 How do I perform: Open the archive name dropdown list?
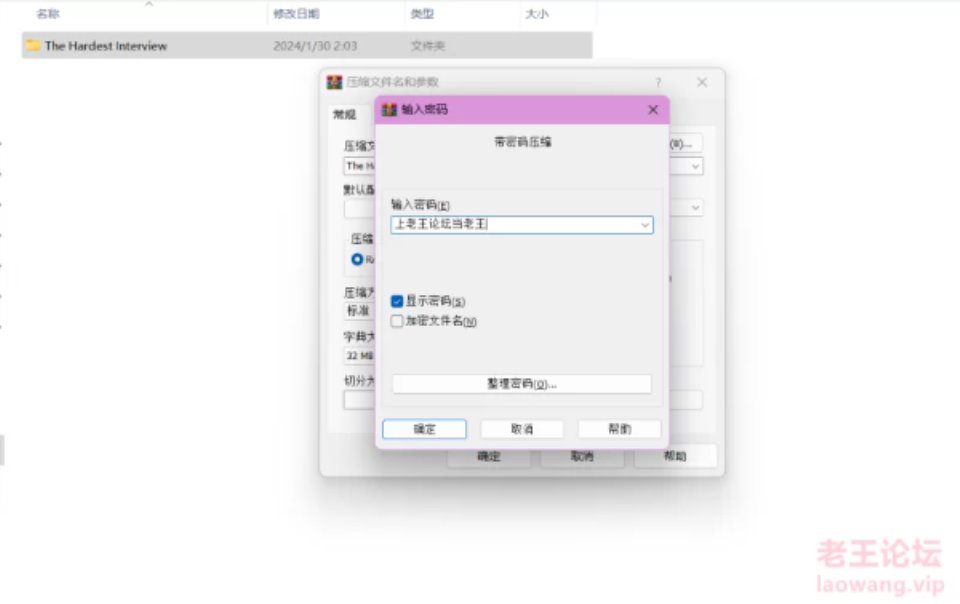[x=695, y=166]
